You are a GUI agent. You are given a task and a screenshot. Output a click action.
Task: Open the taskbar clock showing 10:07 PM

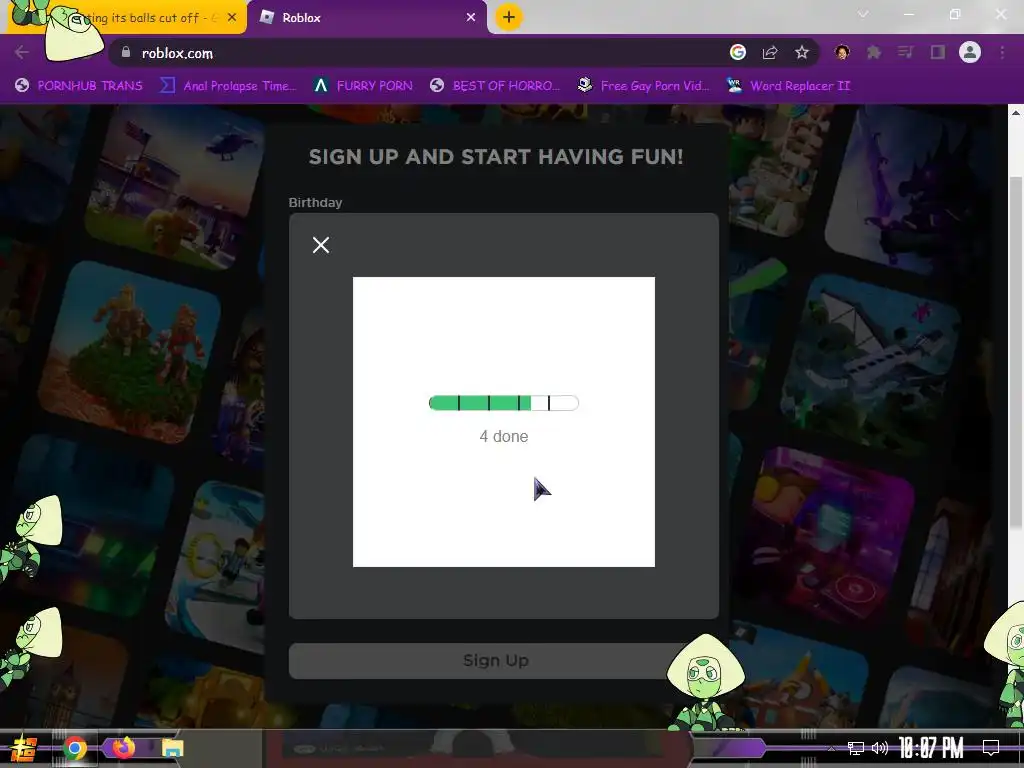[931, 748]
